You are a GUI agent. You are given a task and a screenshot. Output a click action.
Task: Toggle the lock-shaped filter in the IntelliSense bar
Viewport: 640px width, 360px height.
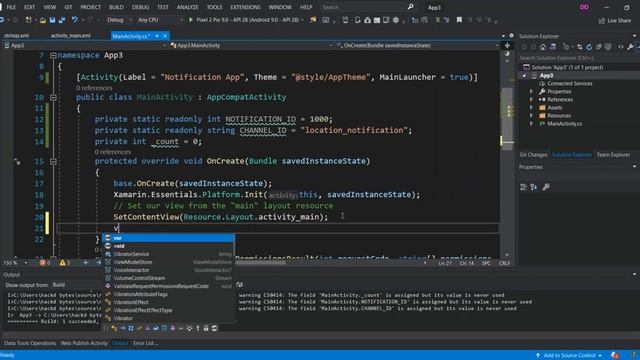(x=206, y=328)
